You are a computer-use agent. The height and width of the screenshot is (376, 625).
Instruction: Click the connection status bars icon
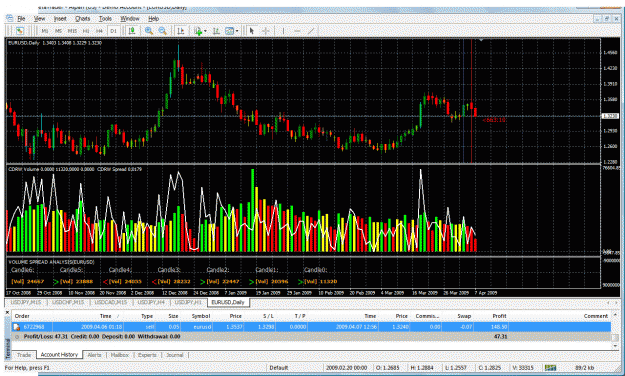click(x=550, y=367)
